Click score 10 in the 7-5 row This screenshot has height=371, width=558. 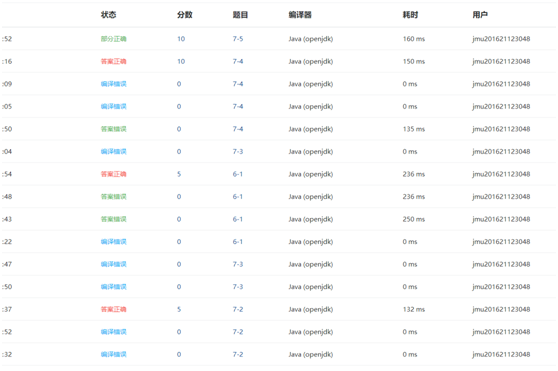click(x=181, y=39)
